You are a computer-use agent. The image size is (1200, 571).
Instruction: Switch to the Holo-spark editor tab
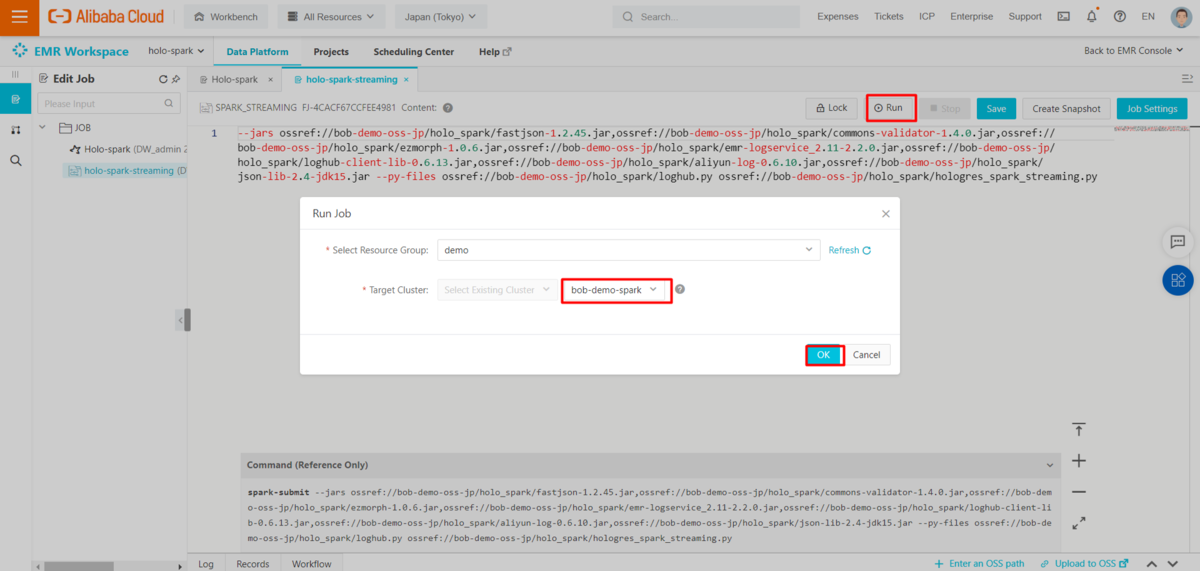point(234,79)
